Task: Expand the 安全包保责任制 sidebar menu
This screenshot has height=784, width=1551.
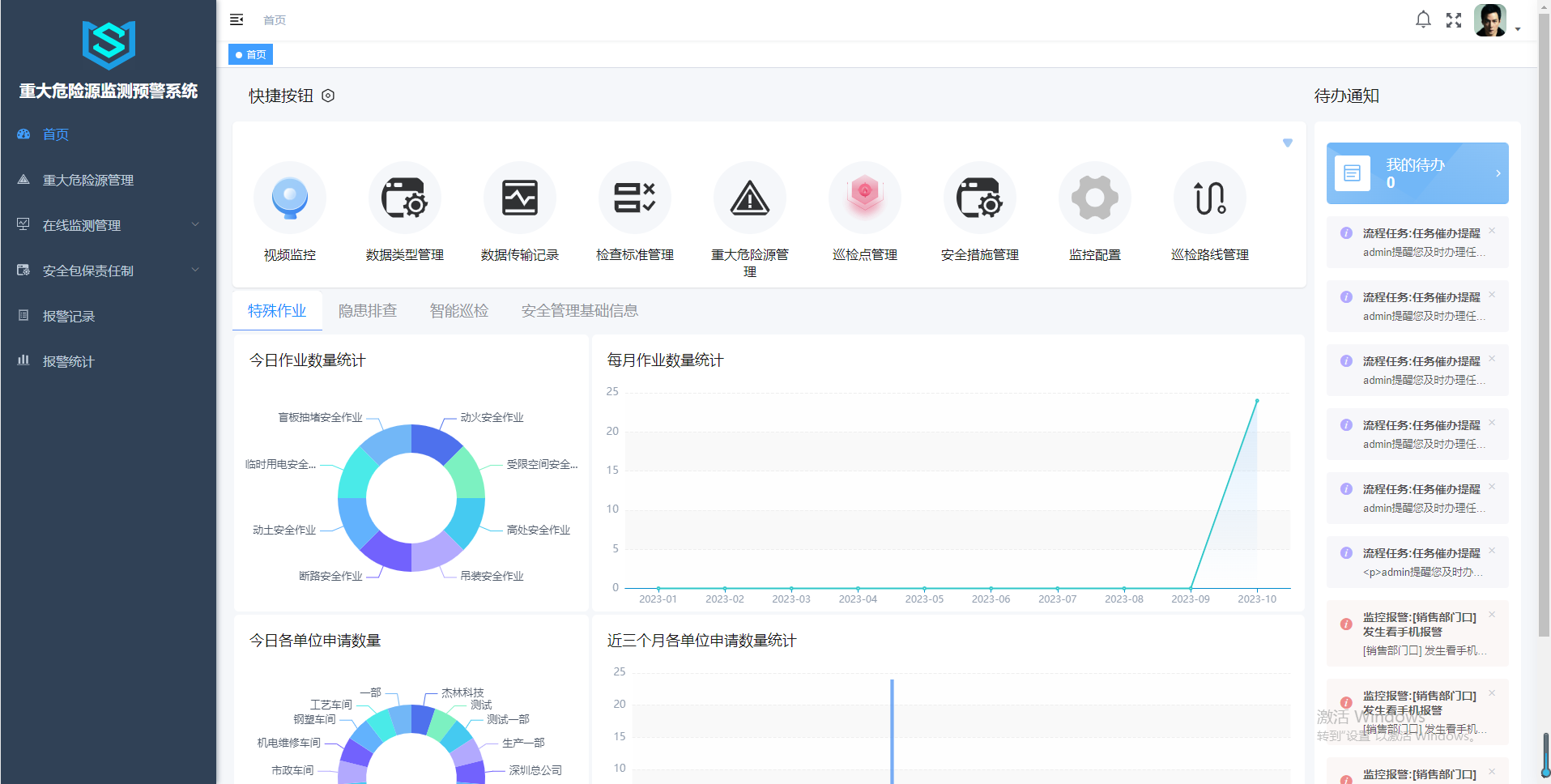Action: [109, 271]
